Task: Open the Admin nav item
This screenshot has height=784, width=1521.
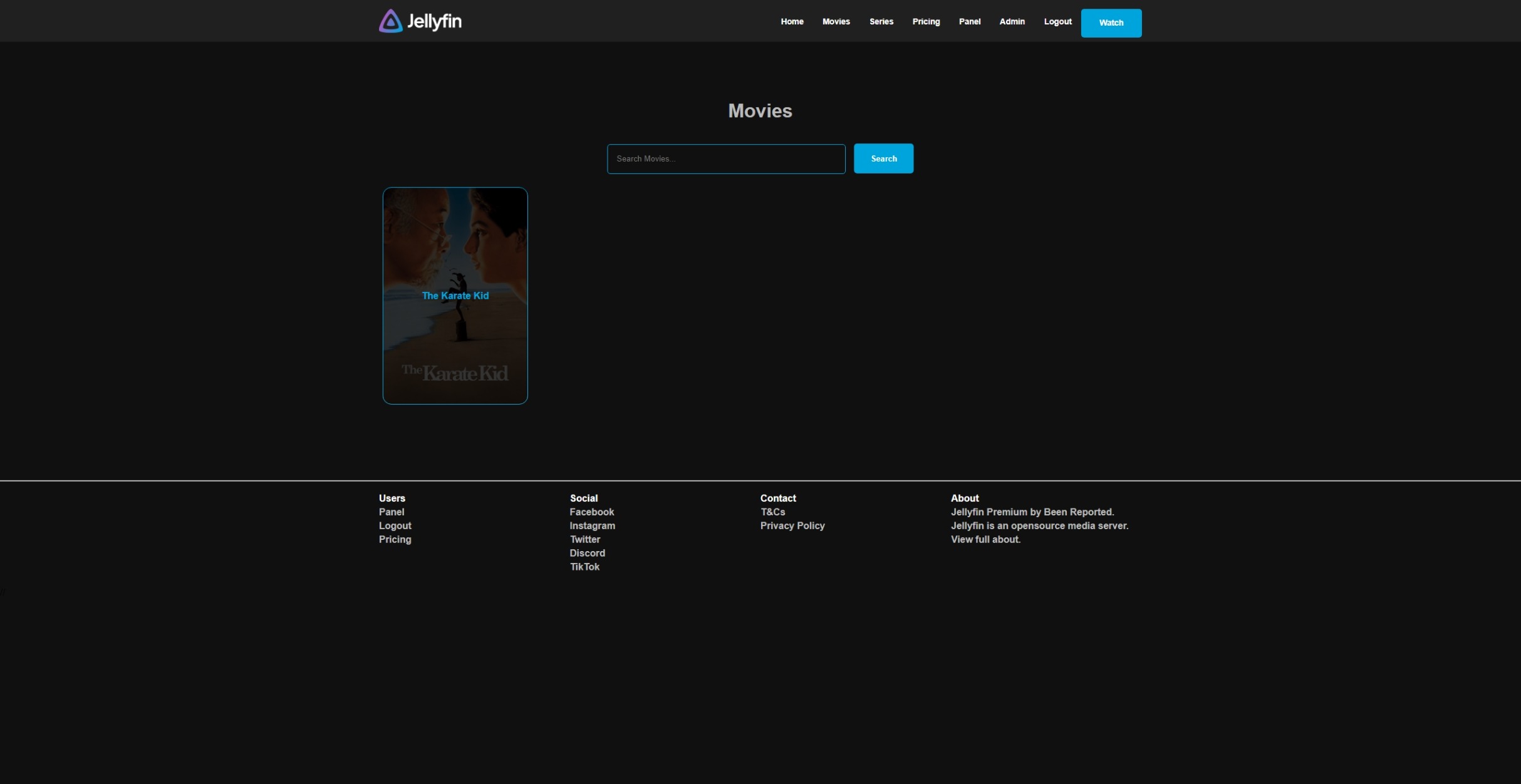Action: 1012,21
